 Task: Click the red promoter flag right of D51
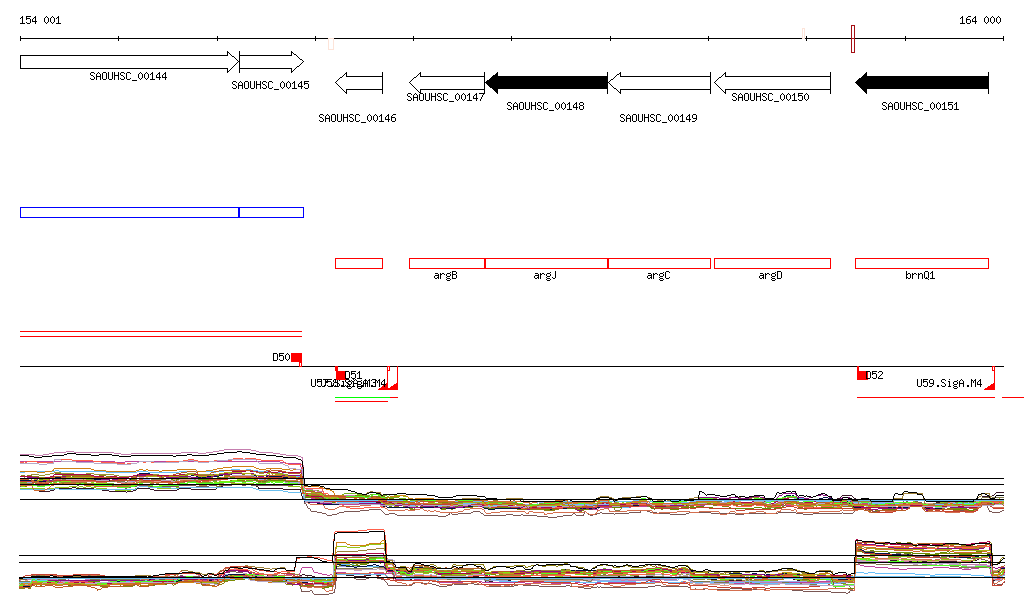click(x=393, y=386)
